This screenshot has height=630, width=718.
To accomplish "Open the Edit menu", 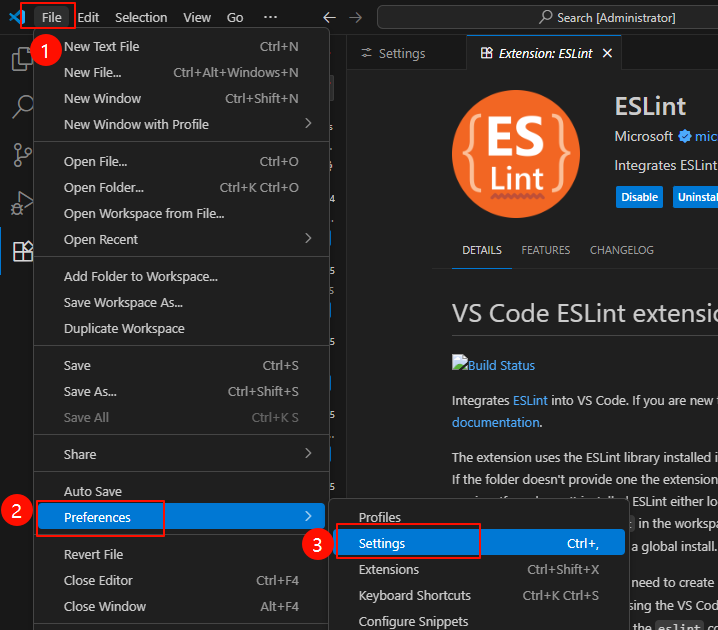I will tap(88, 17).
